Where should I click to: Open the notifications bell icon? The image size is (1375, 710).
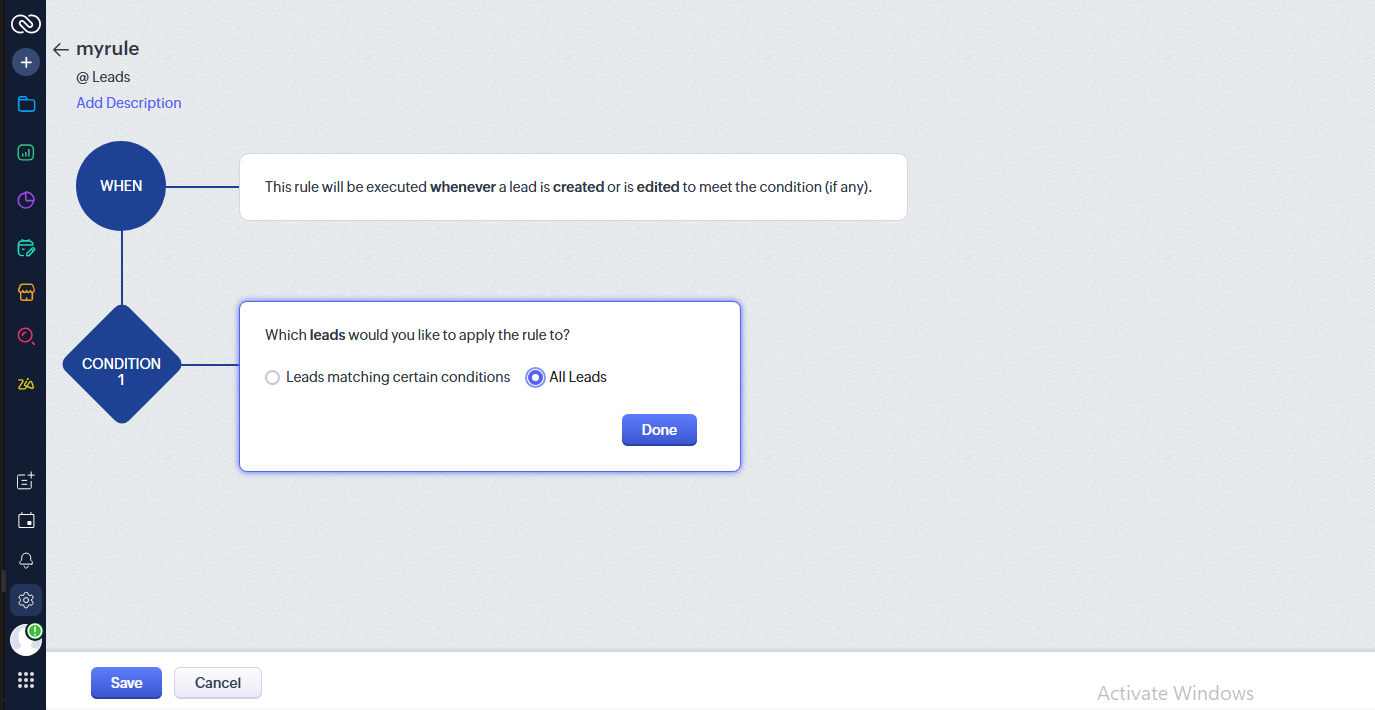tap(26, 561)
